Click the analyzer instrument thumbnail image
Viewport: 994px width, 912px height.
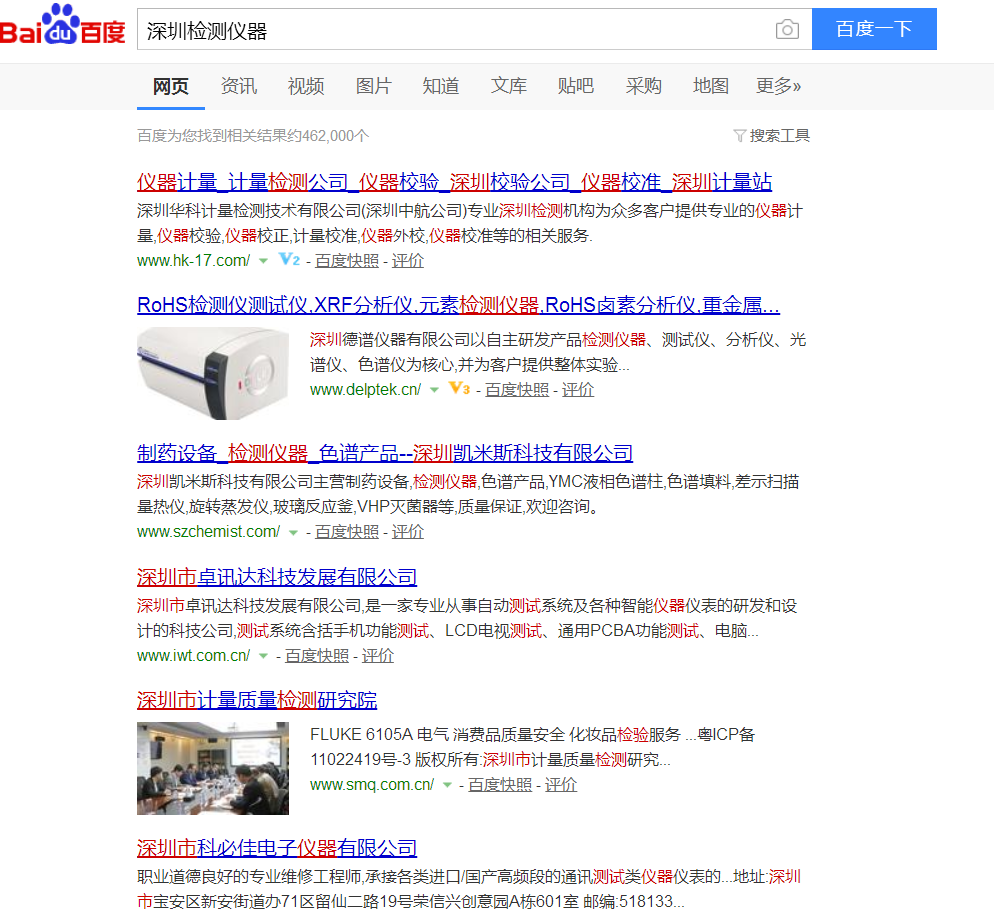point(213,373)
